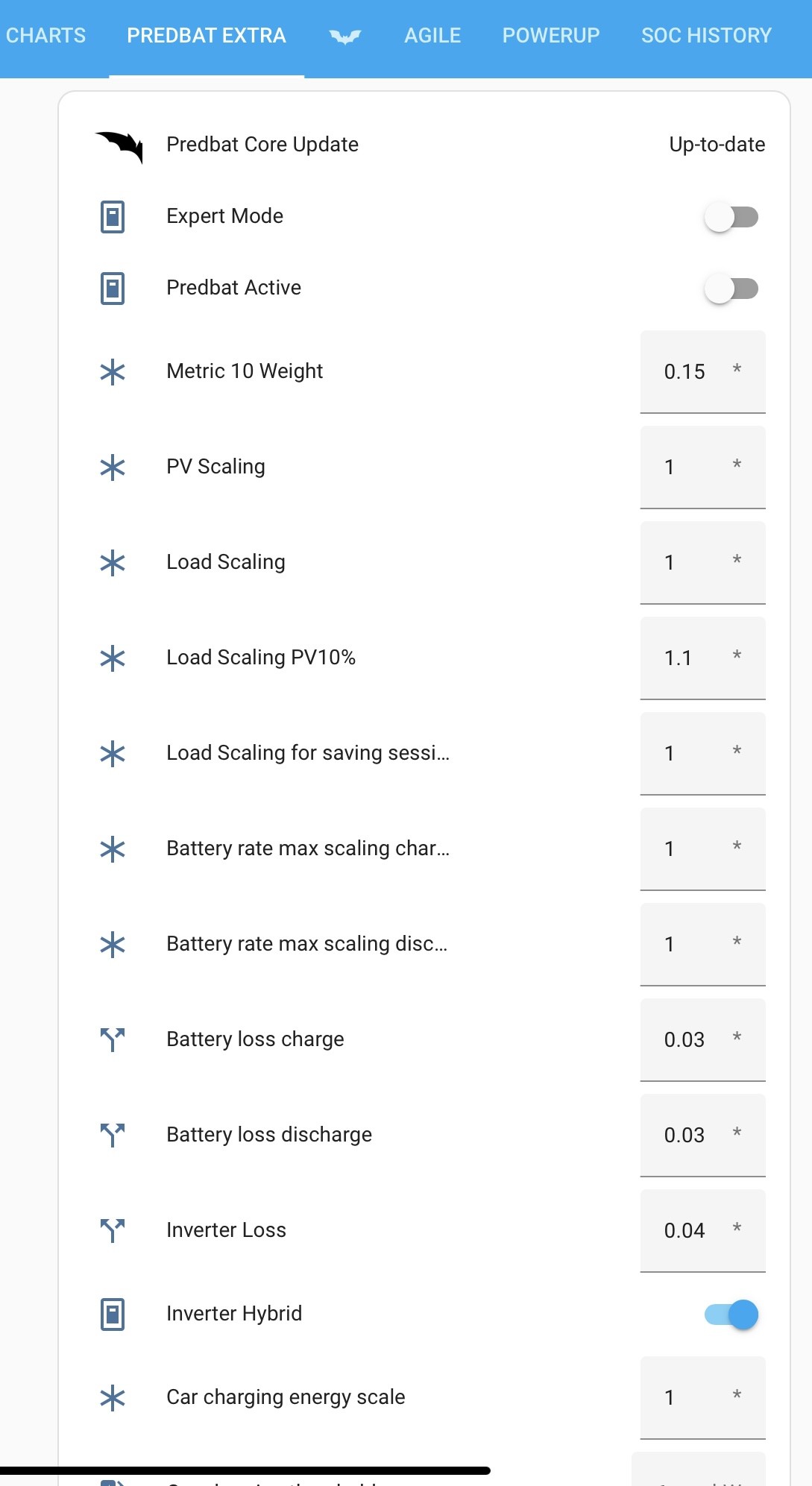Image resolution: width=812 pixels, height=1486 pixels.
Task: Edit the PV Scaling value field
Action: click(703, 467)
